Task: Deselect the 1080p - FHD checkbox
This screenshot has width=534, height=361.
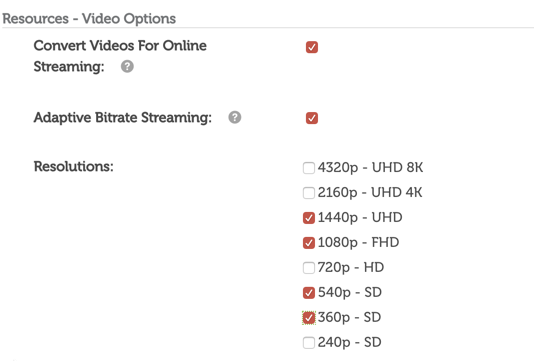Action: (x=309, y=243)
